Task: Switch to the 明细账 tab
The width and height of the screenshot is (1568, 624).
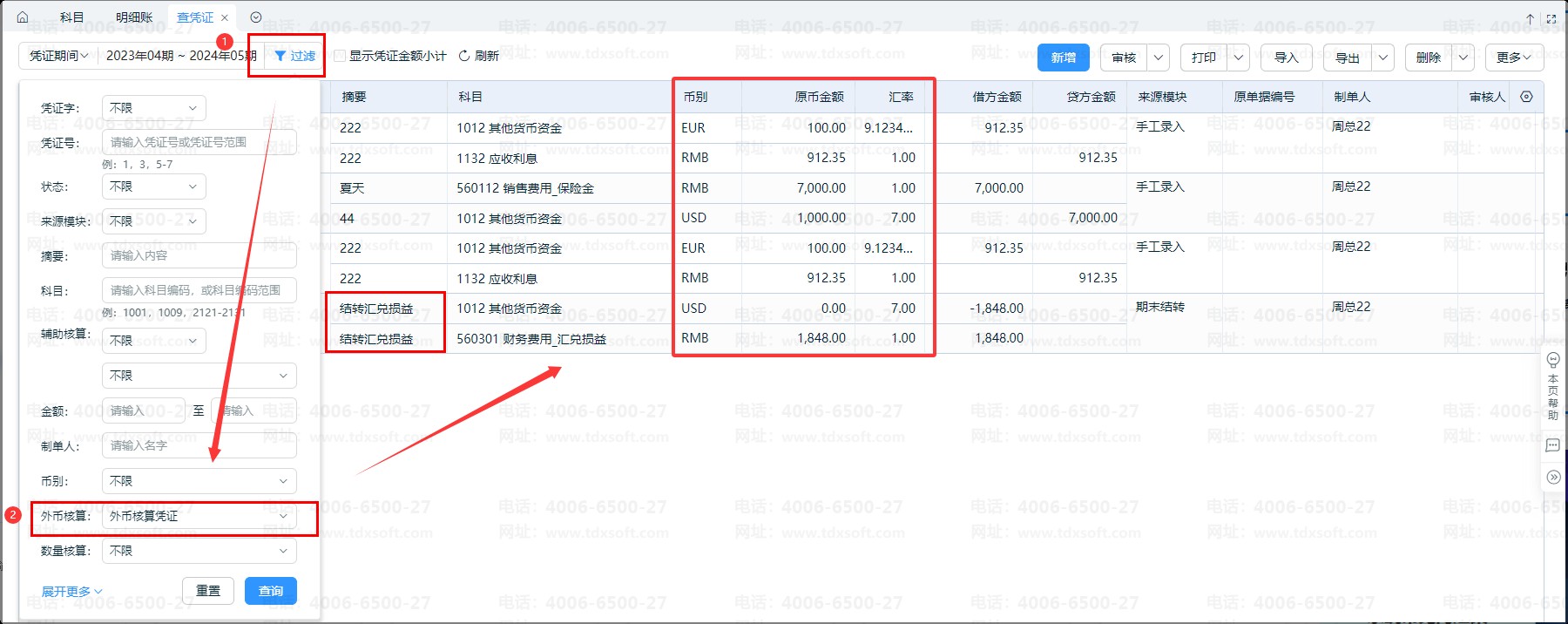Action: point(134,17)
